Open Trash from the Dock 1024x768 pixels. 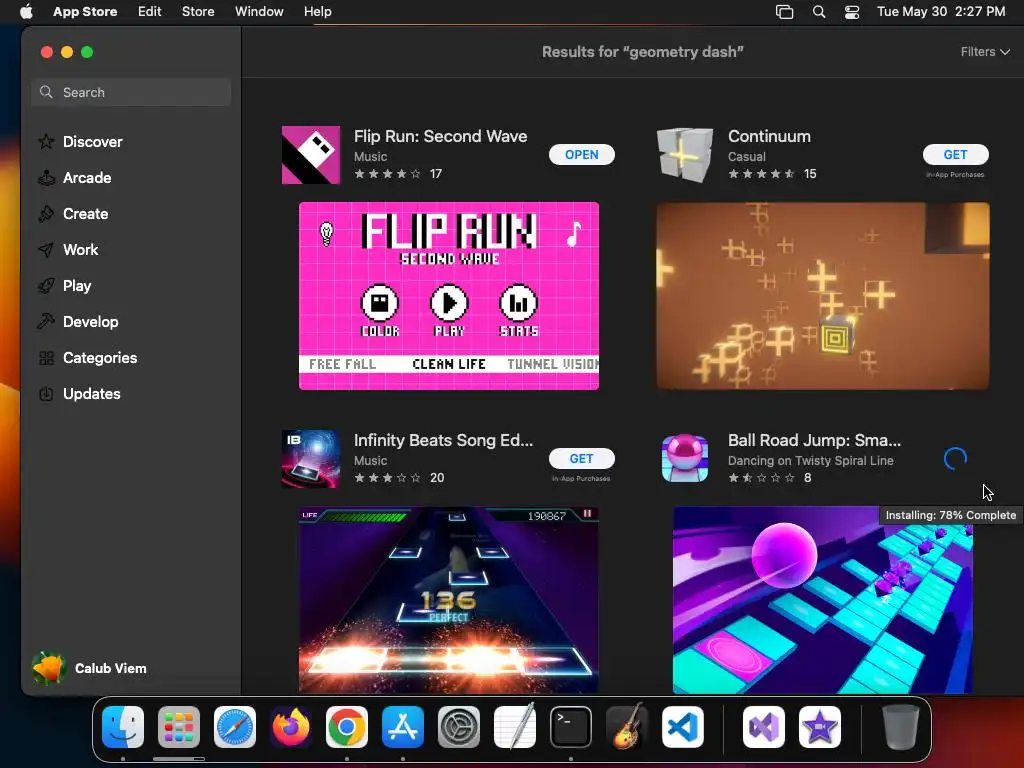pyautogui.click(x=901, y=727)
